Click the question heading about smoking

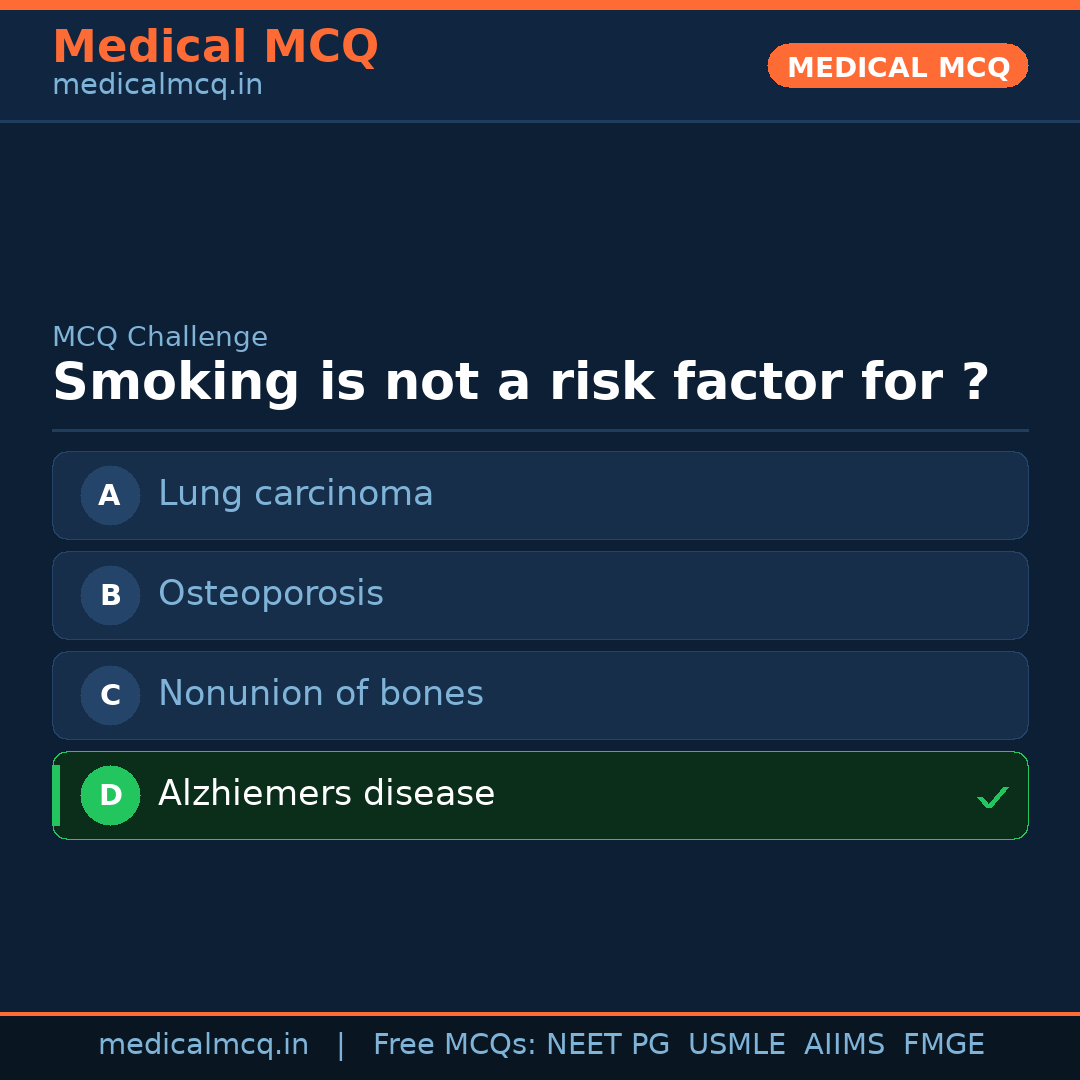(520, 383)
